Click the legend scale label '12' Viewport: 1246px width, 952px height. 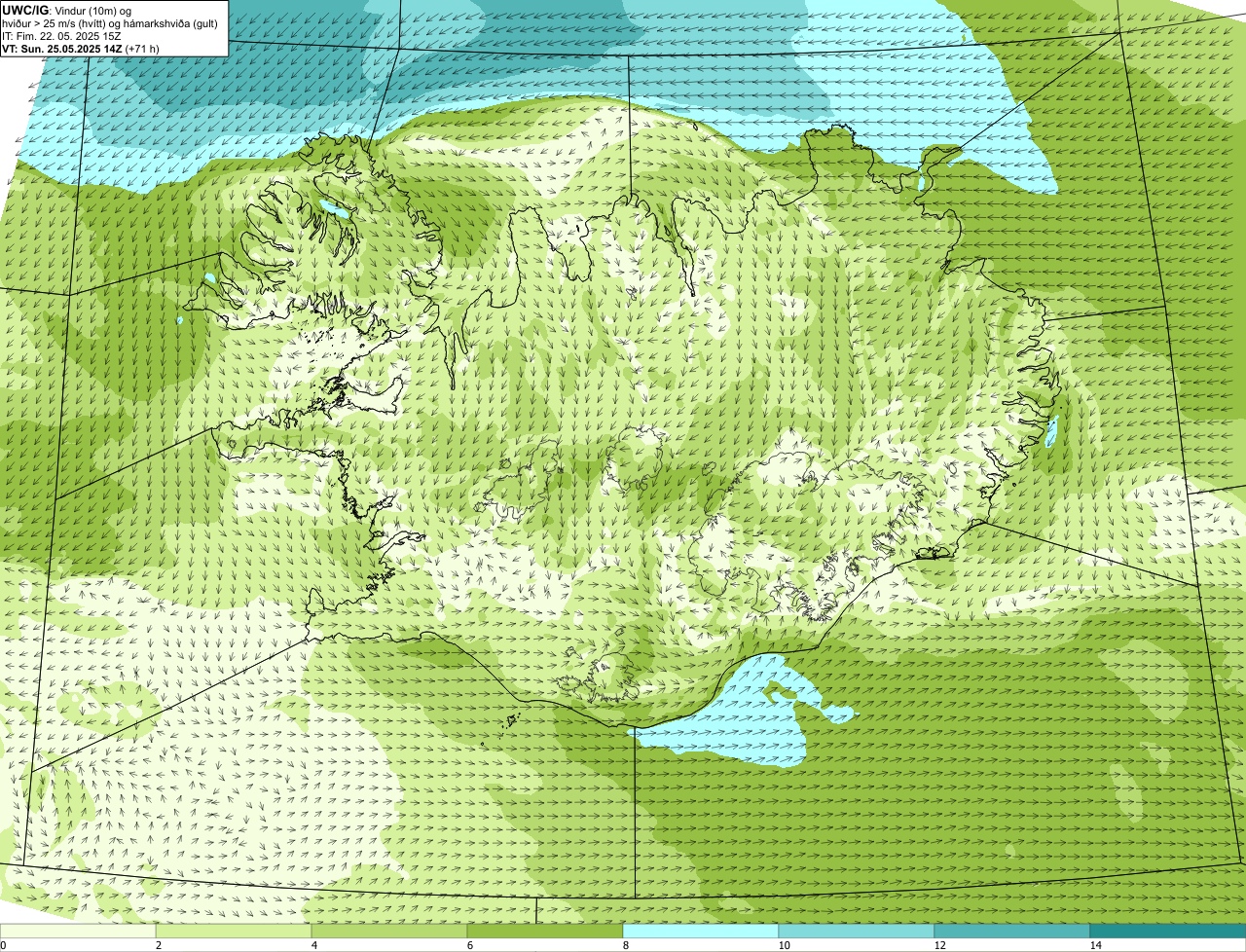[939, 945]
